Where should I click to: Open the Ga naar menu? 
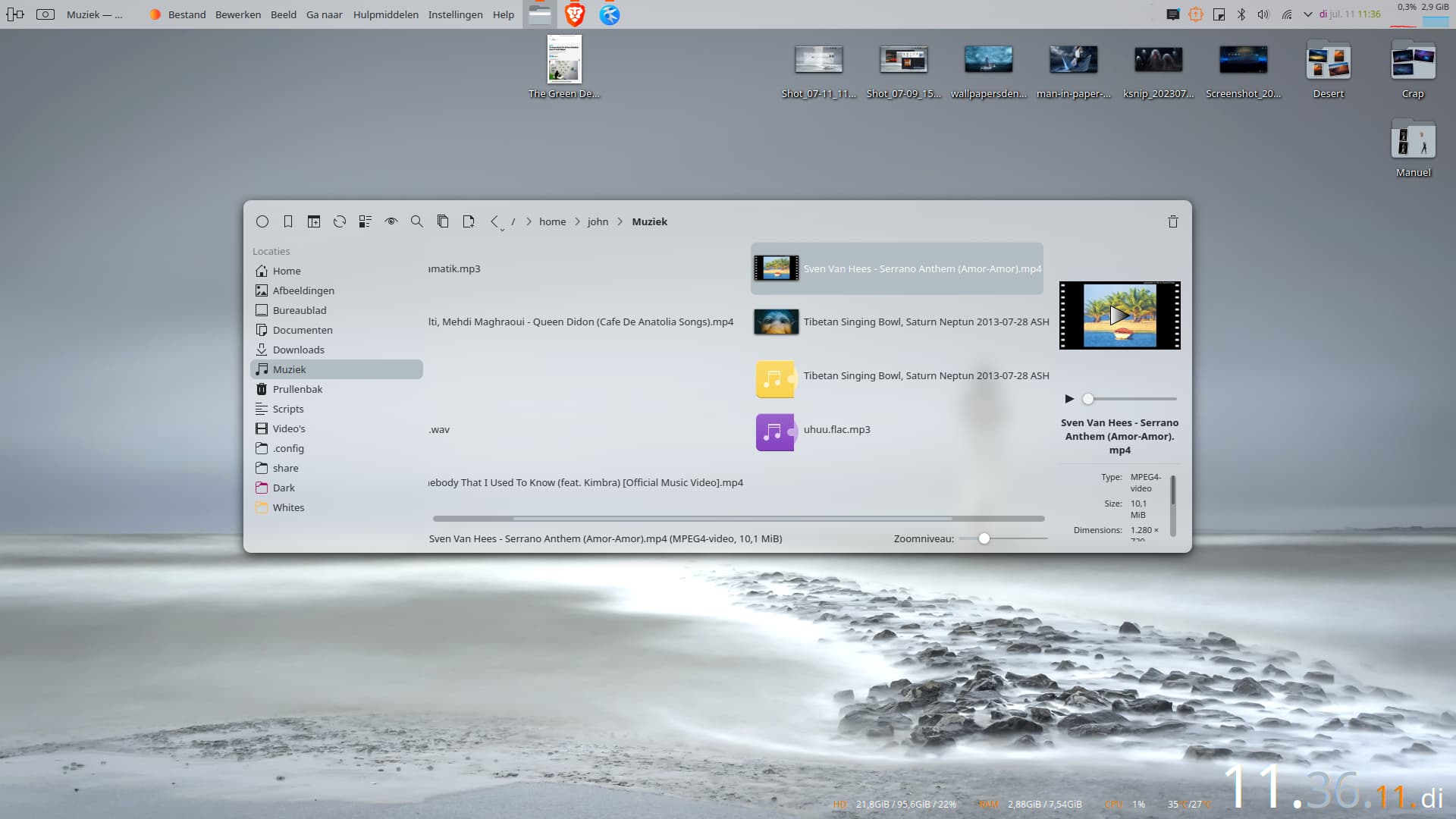[324, 14]
